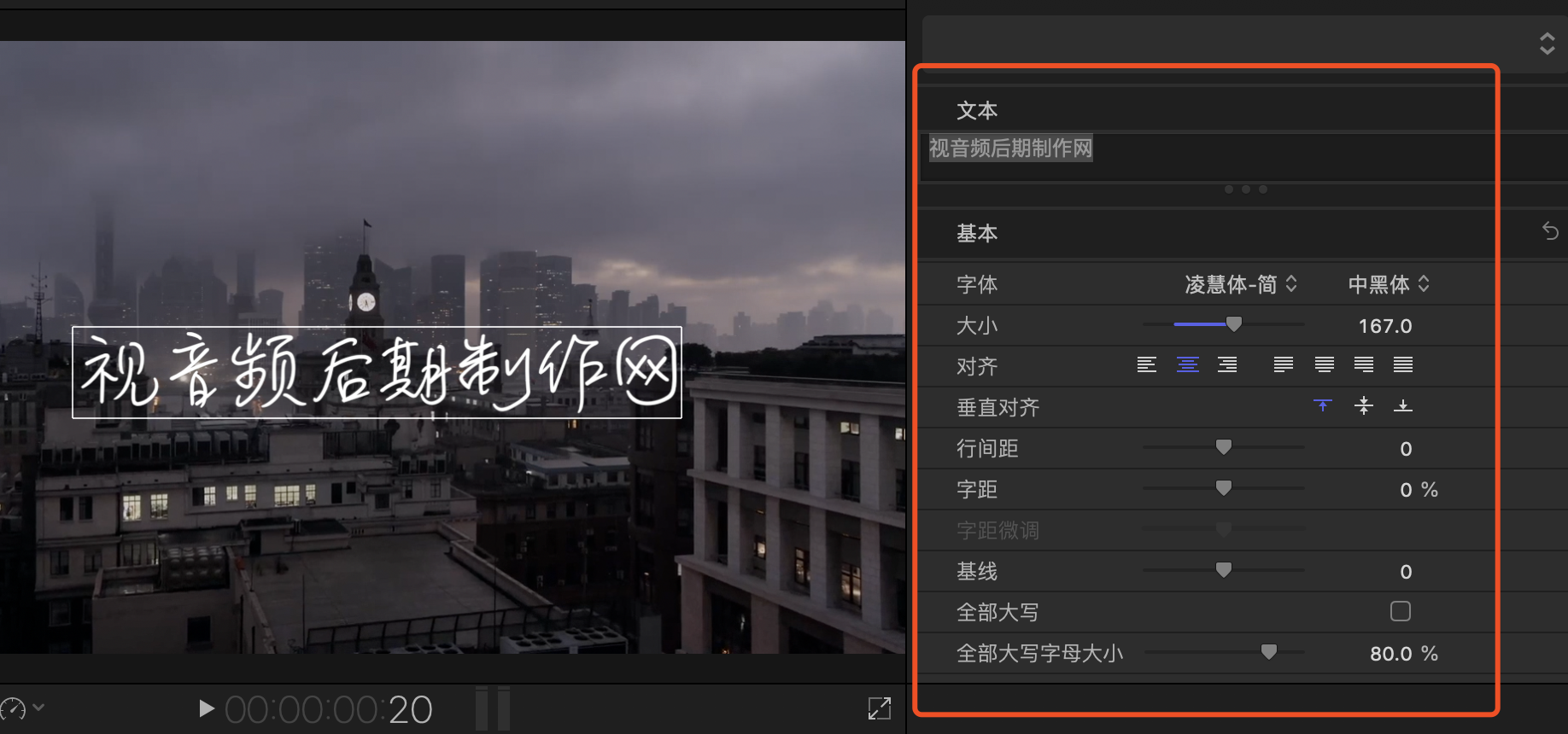Screen dimensions: 1568x734
Task: Justify text with last line right
Action: coord(1364,365)
